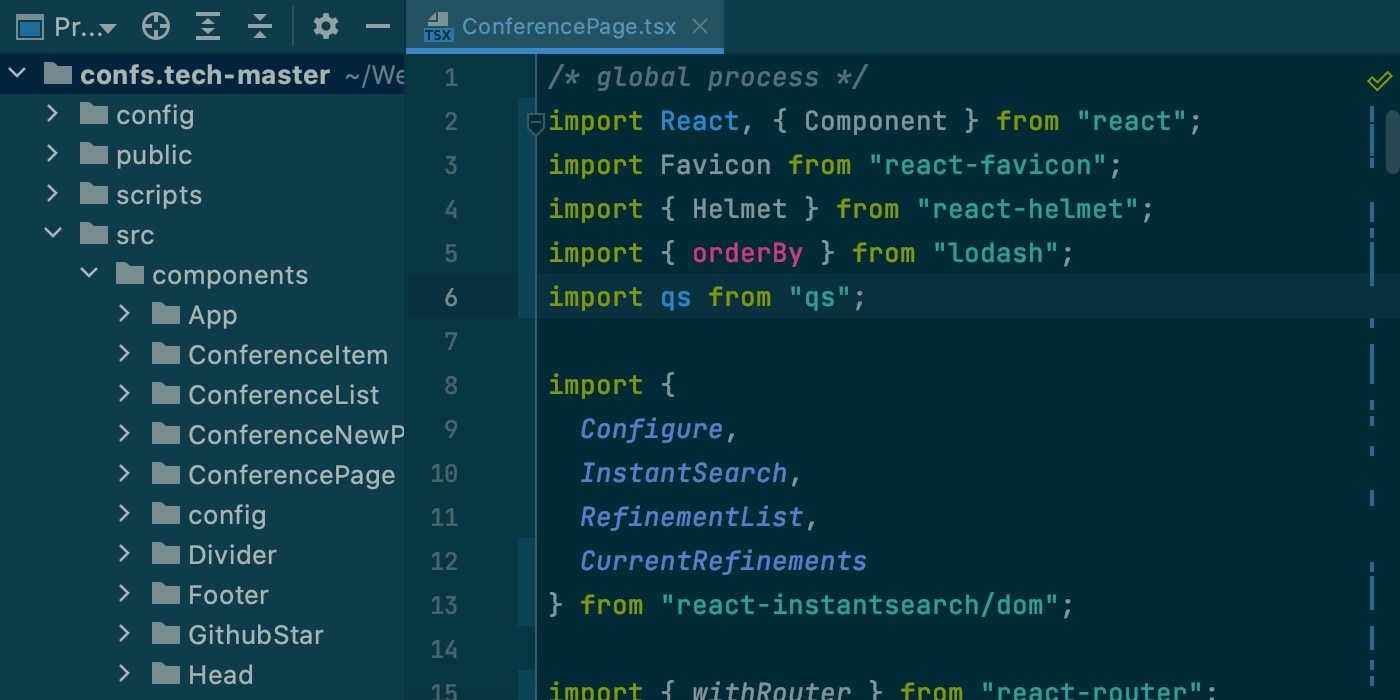The image size is (1400, 700).
Task: Expand the ConferenceNewP folder
Action: click(125, 435)
